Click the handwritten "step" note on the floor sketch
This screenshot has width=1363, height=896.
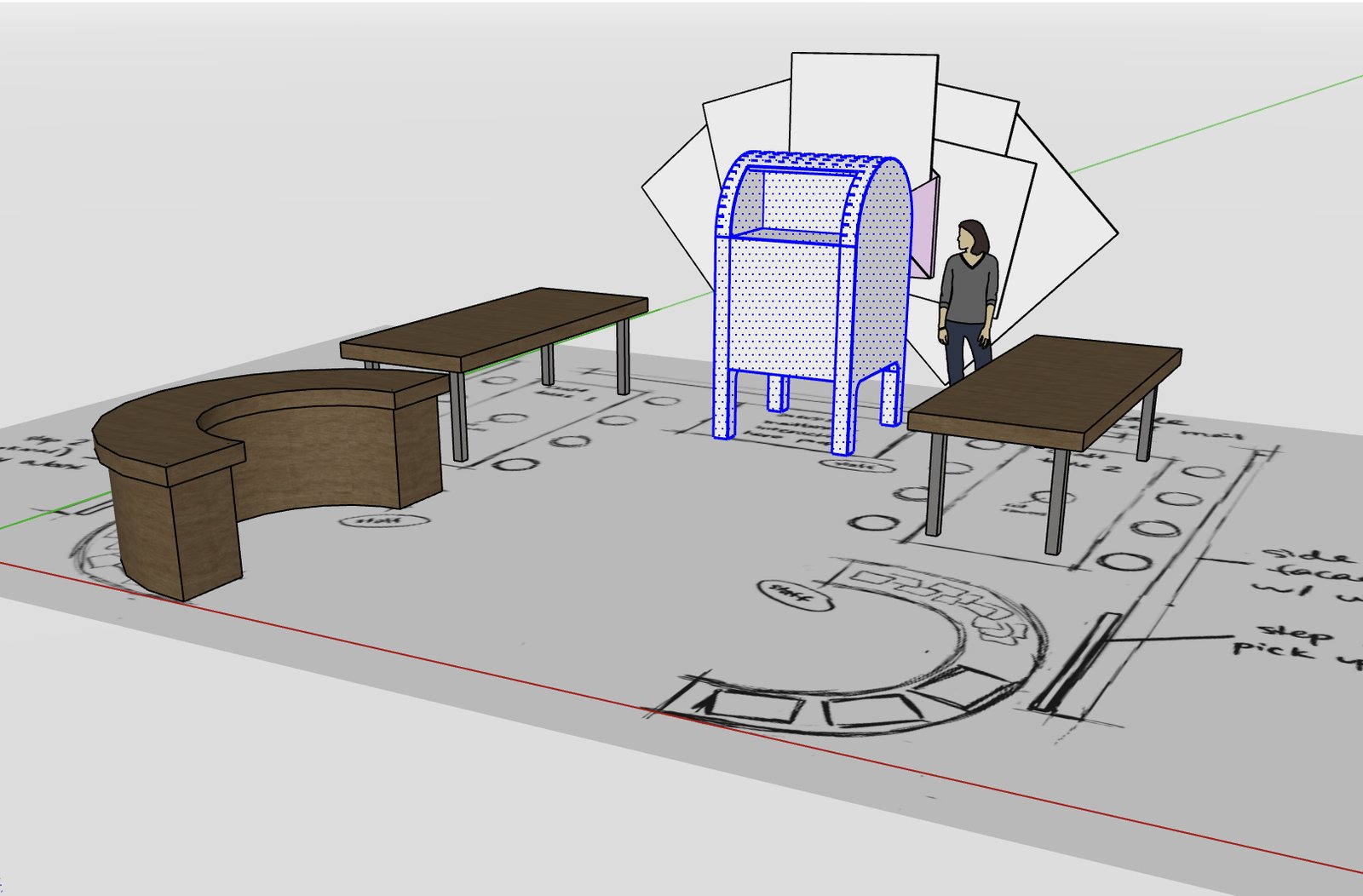(1296, 633)
